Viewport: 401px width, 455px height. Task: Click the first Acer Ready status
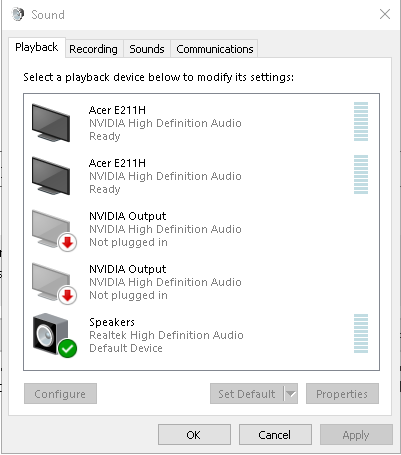(x=105, y=136)
